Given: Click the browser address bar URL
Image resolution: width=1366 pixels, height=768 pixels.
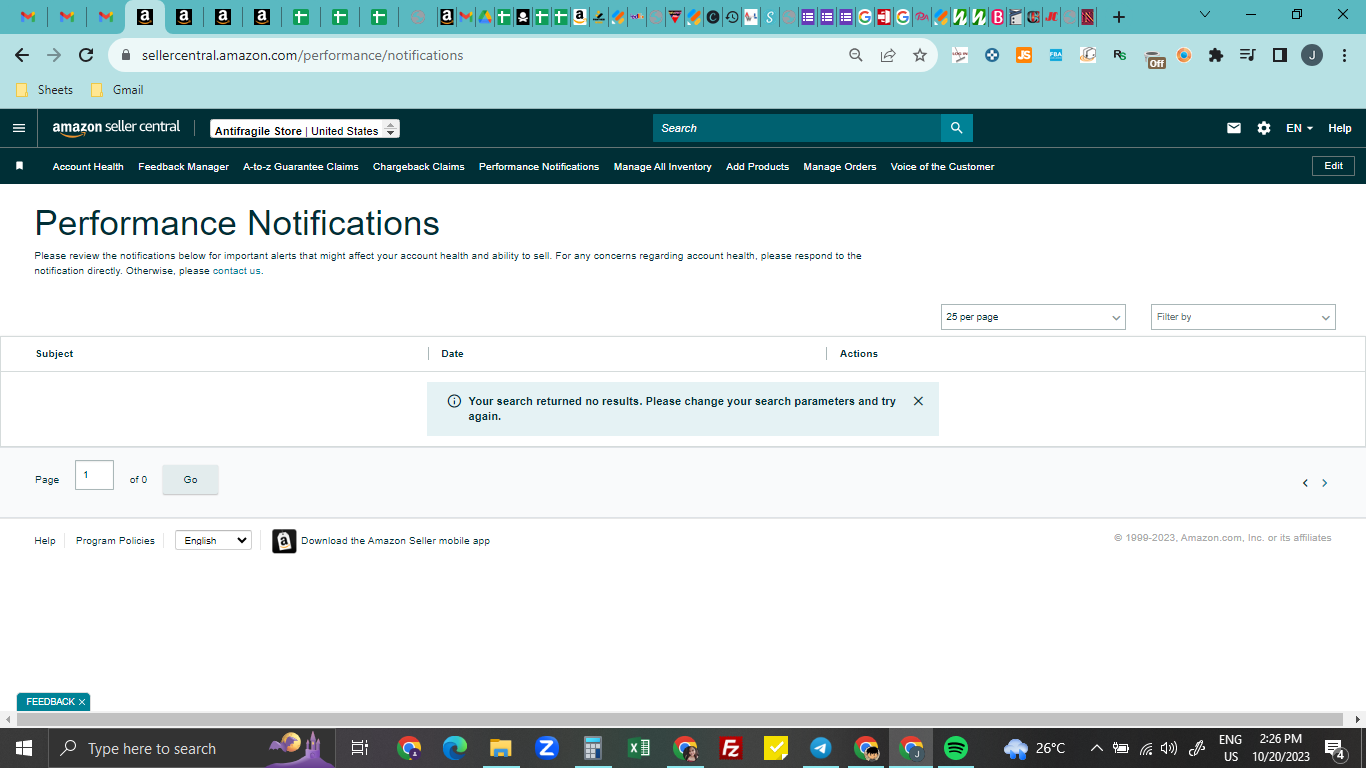Looking at the screenshot, I should coord(302,55).
